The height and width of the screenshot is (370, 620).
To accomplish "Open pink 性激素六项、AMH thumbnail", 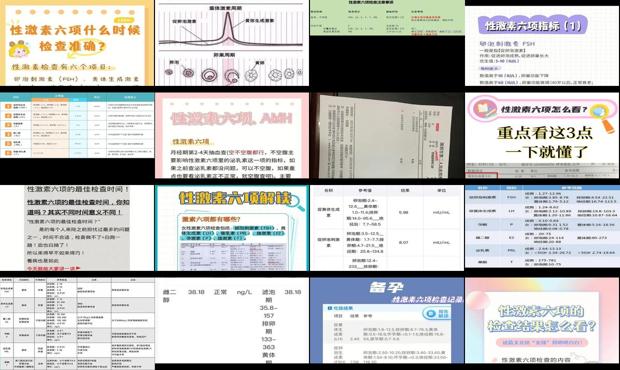I will pyautogui.click(x=232, y=136).
